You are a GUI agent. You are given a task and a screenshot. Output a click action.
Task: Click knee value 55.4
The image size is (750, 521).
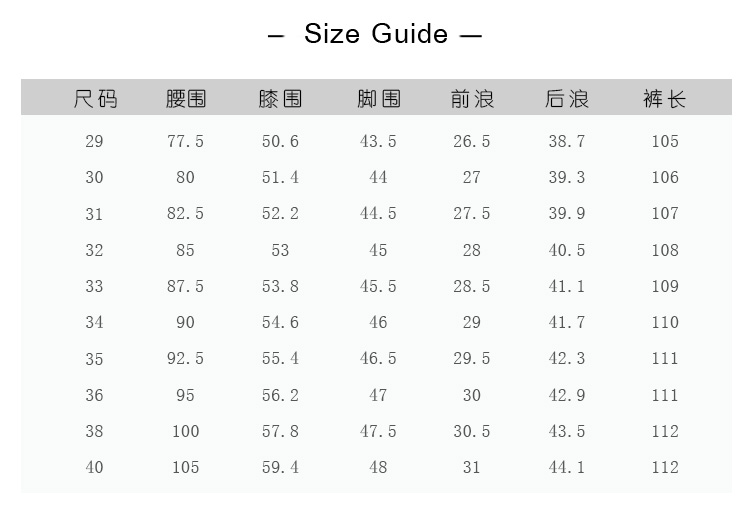[x=280, y=358]
